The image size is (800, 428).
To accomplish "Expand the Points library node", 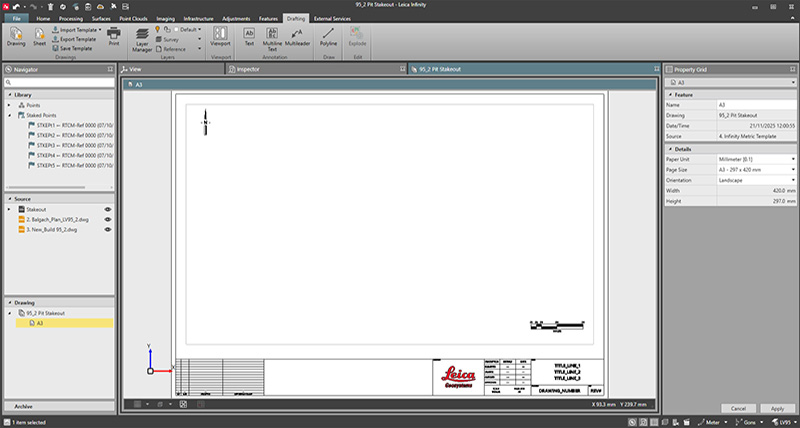I will click(x=9, y=105).
